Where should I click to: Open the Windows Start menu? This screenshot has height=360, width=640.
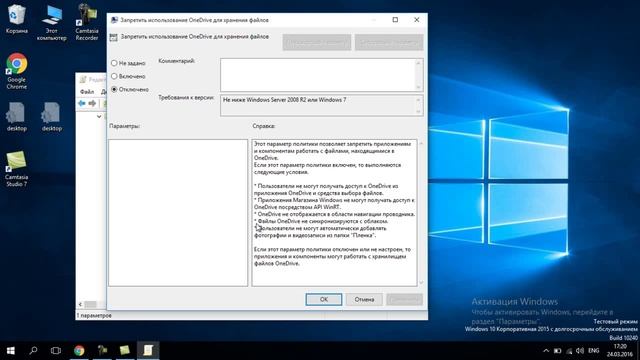pos(11,350)
